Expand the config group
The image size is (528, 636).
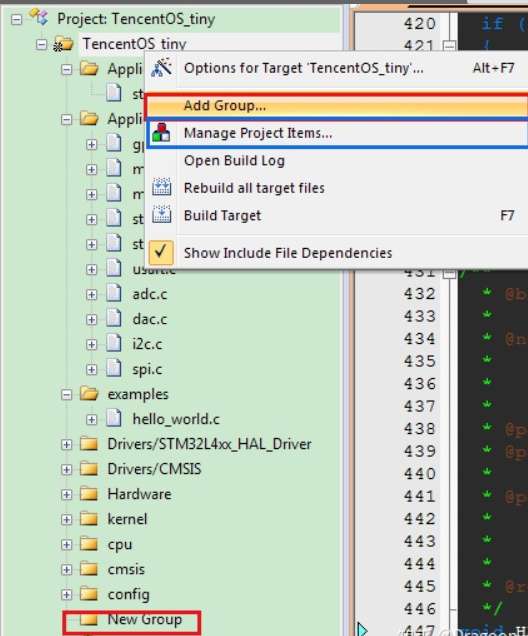click(67, 595)
